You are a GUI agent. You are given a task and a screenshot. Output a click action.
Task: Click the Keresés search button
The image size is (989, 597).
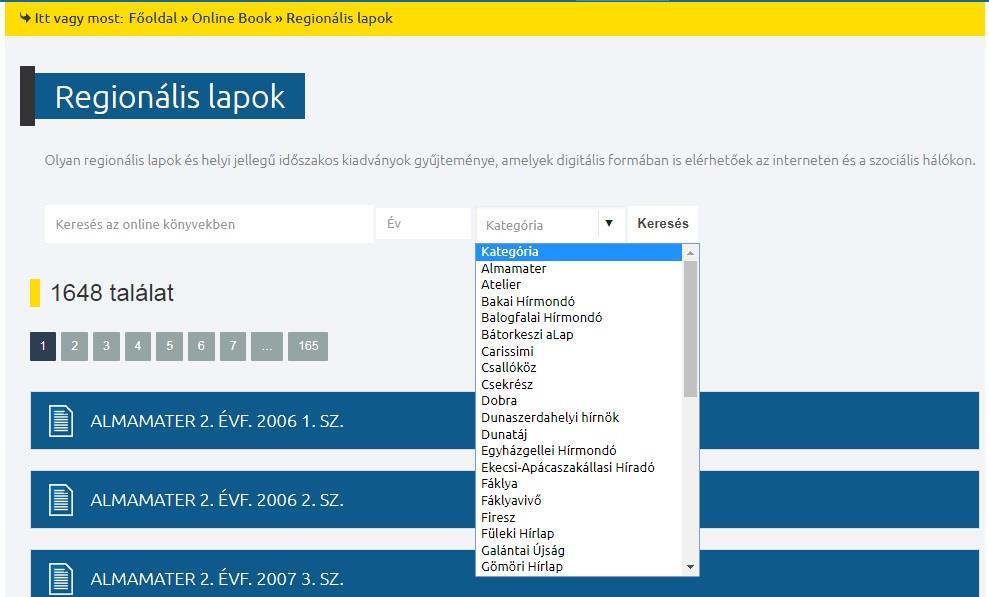(663, 223)
